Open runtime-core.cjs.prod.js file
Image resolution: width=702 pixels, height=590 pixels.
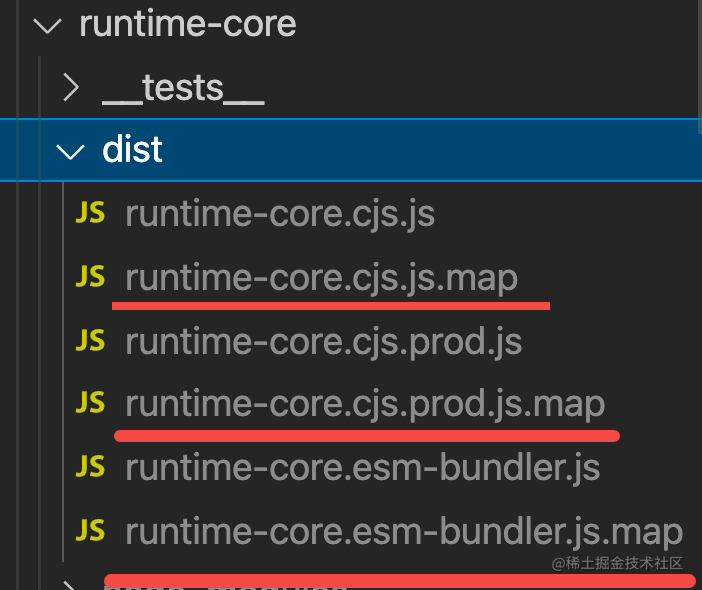(x=323, y=341)
